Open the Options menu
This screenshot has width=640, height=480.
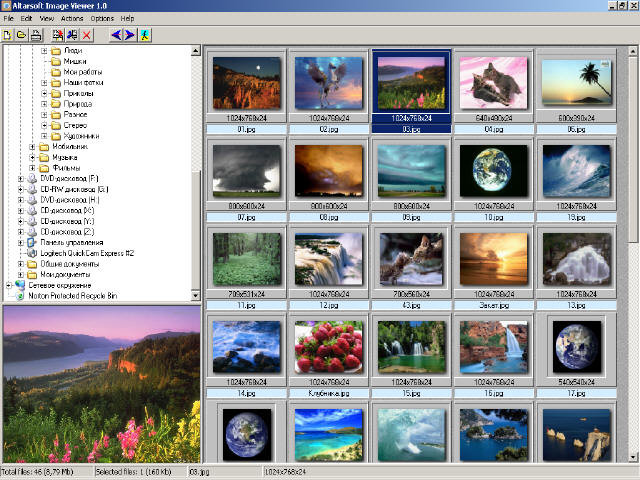pyautogui.click(x=102, y=18)
